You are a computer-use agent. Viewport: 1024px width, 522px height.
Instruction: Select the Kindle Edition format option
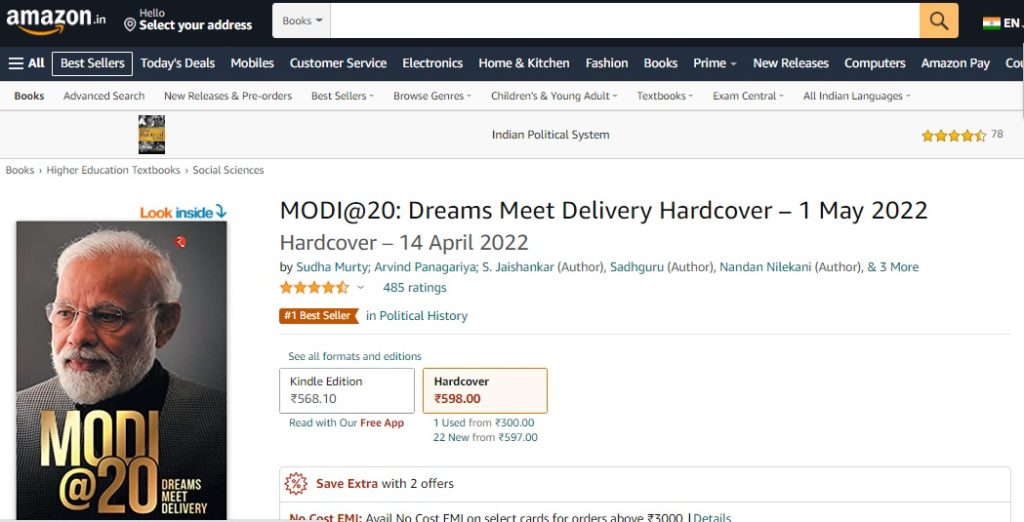pos(347,391)
